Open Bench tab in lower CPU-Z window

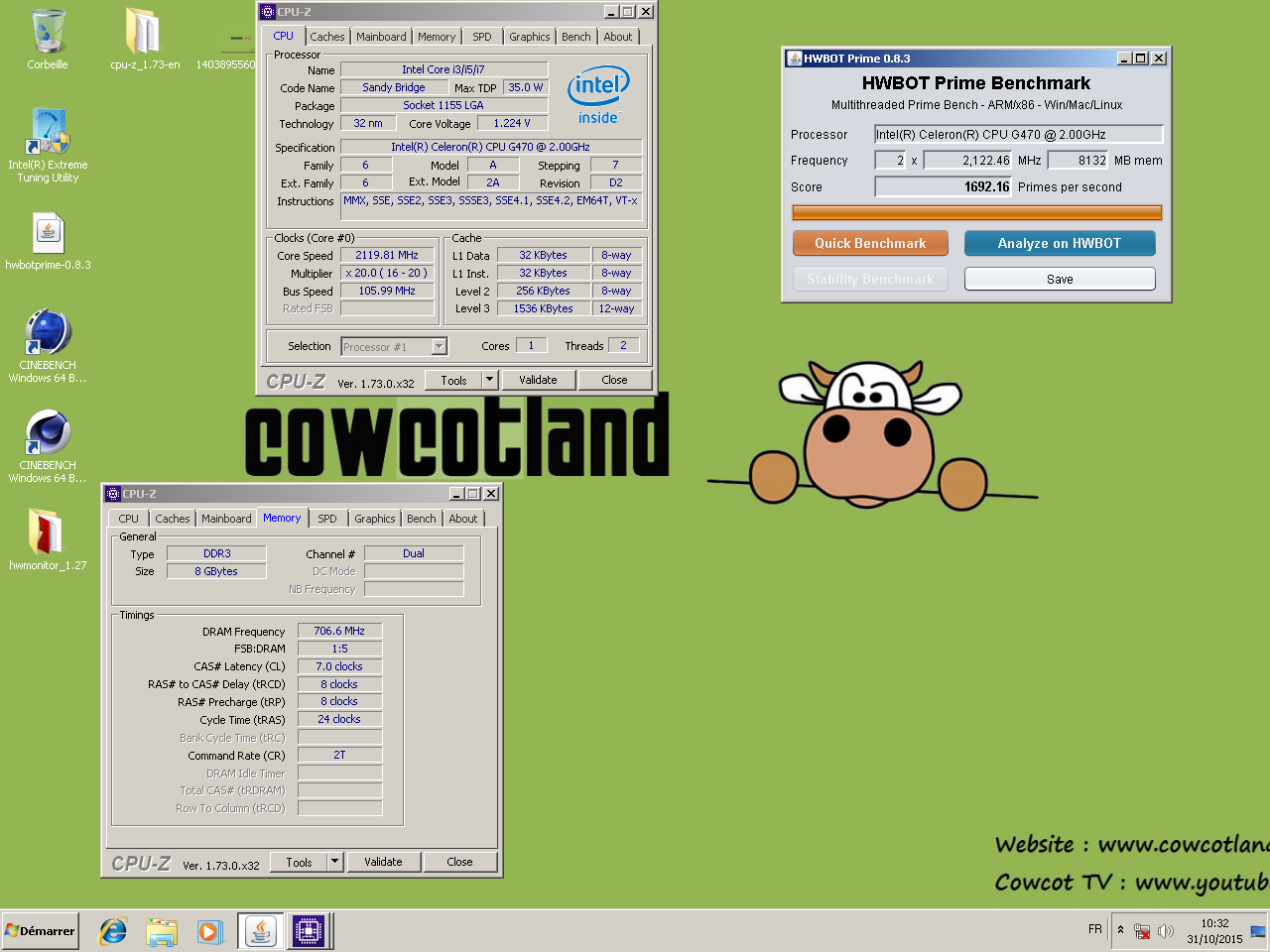pos(422,519)
